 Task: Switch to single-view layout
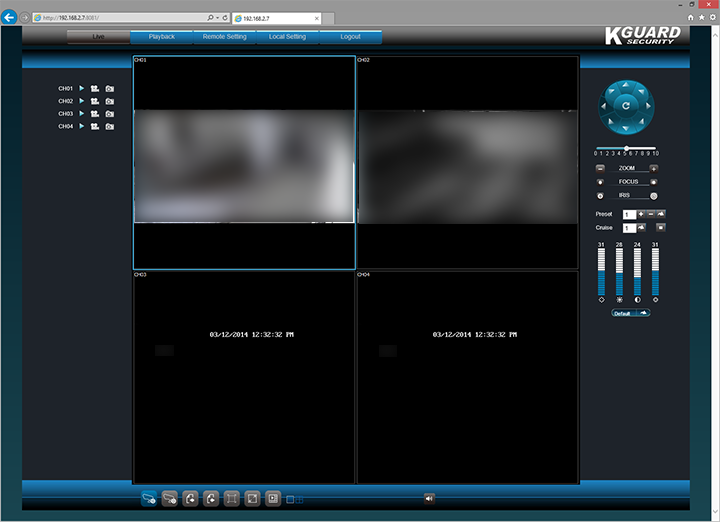pyautogui.click(x=290, y=498)
